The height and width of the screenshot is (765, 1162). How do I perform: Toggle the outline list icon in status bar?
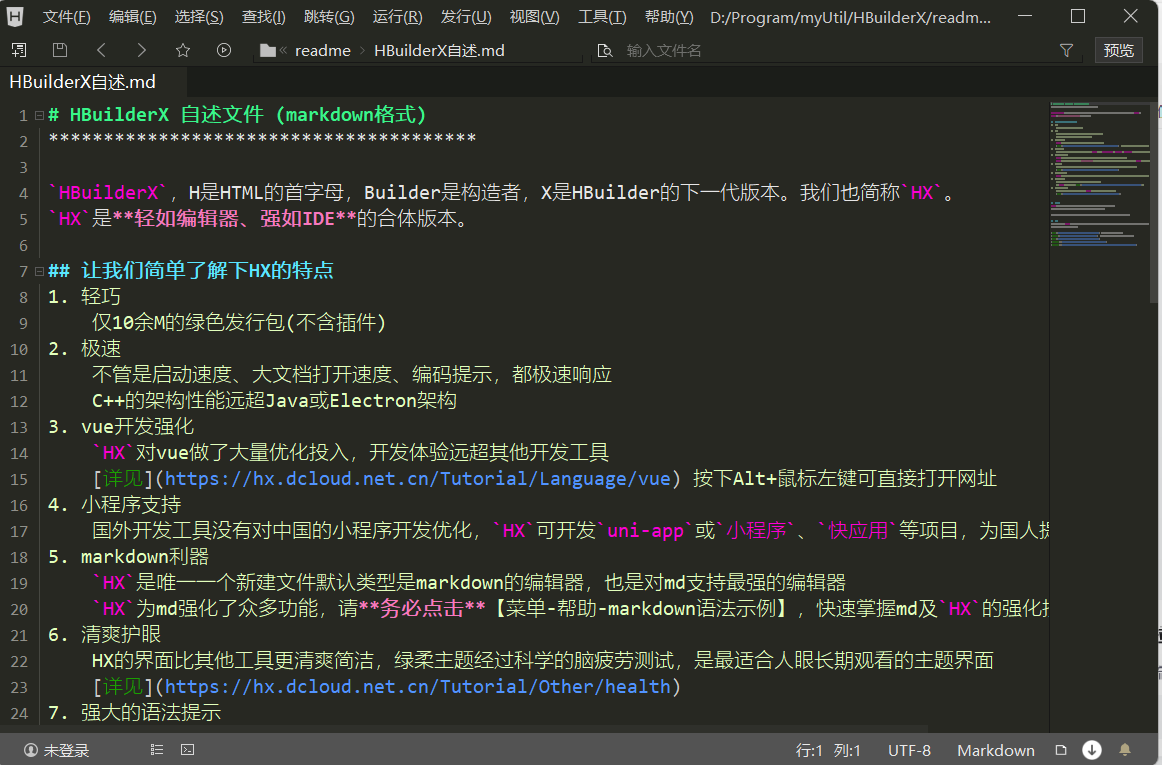[156, 749]
